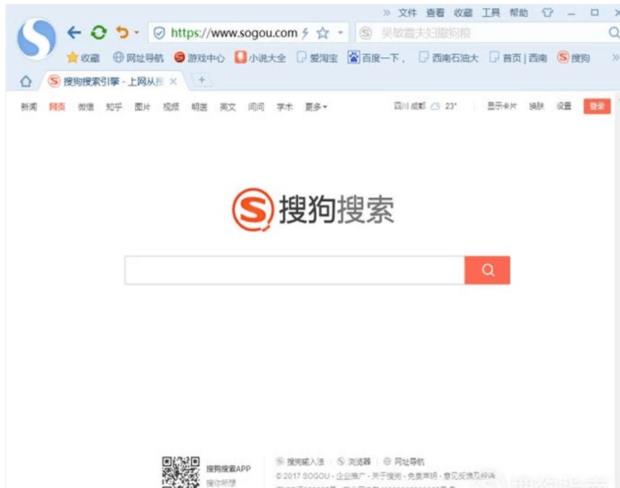Image resolution: width=620 pixels, height=488 pixels.
Task: Open a new tab with the plus button
Action: [202, 80]
